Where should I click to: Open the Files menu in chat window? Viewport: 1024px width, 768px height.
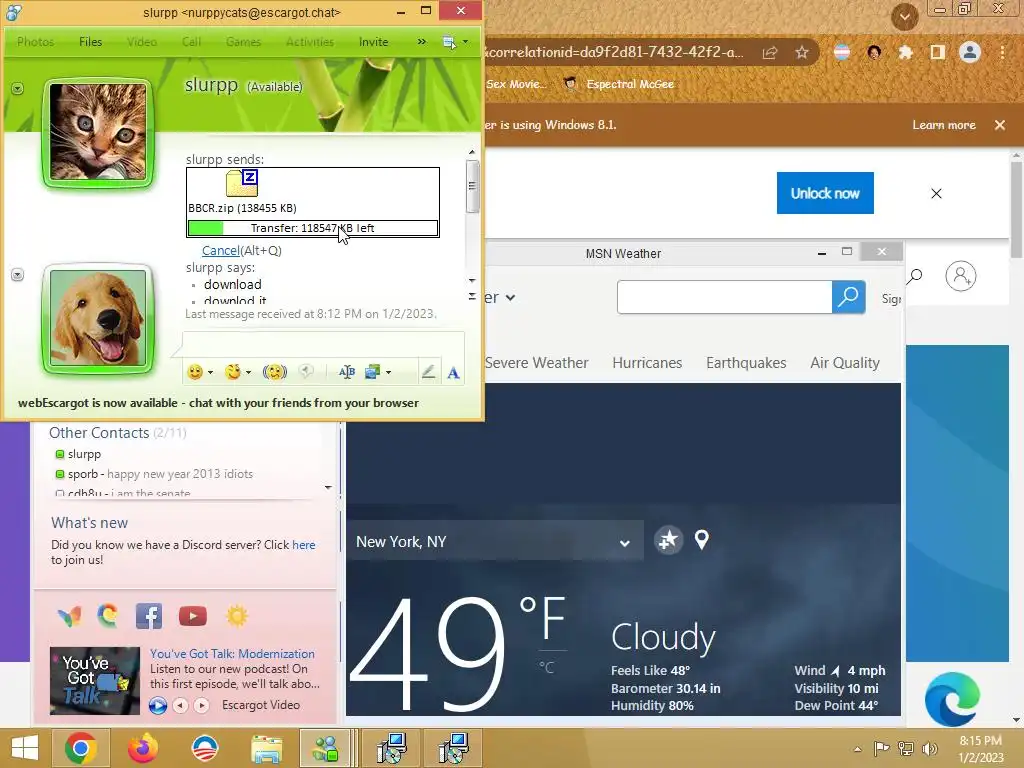pos(90,42)
